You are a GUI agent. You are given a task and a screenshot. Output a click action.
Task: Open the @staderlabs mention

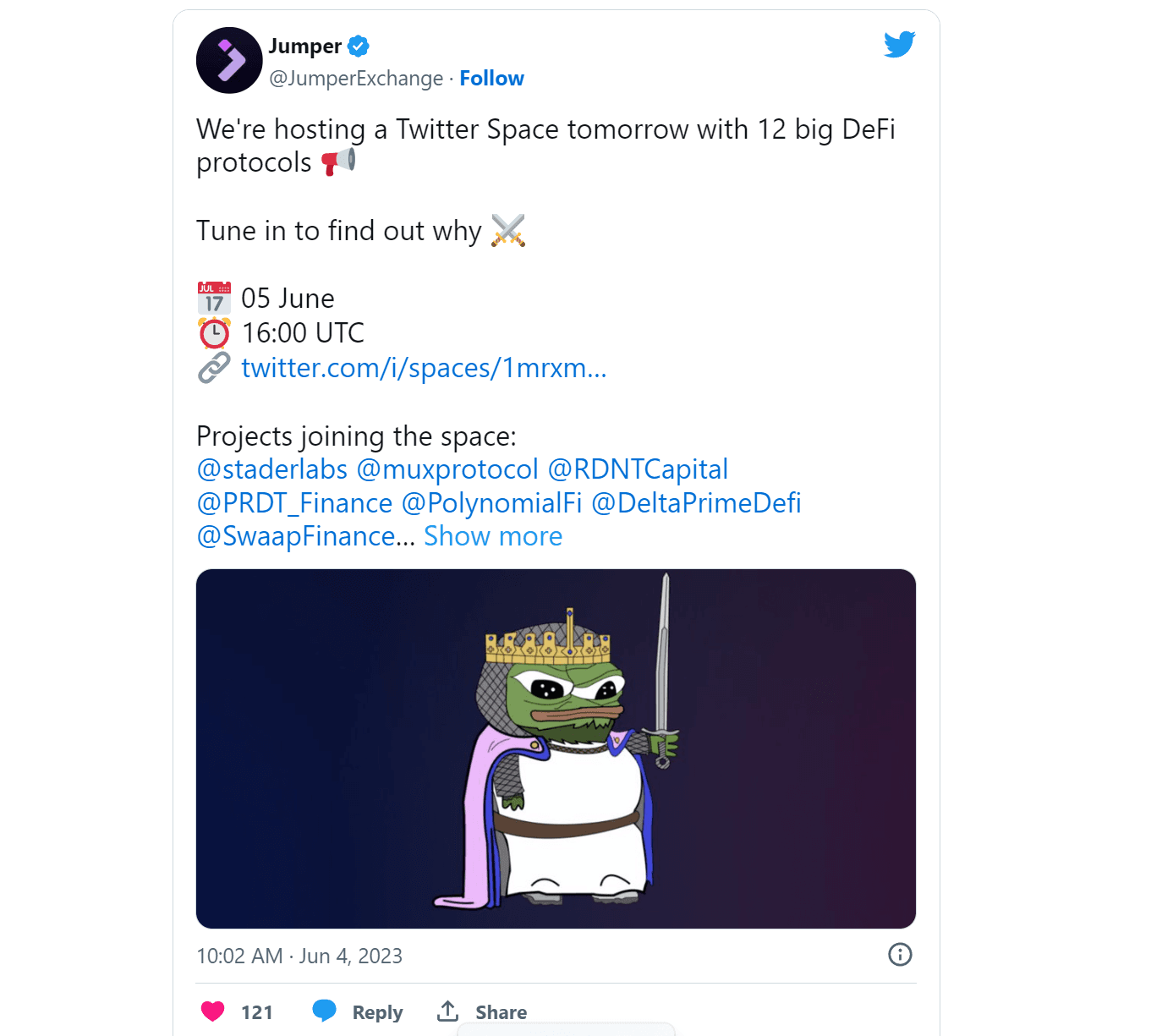coord(271,469)
